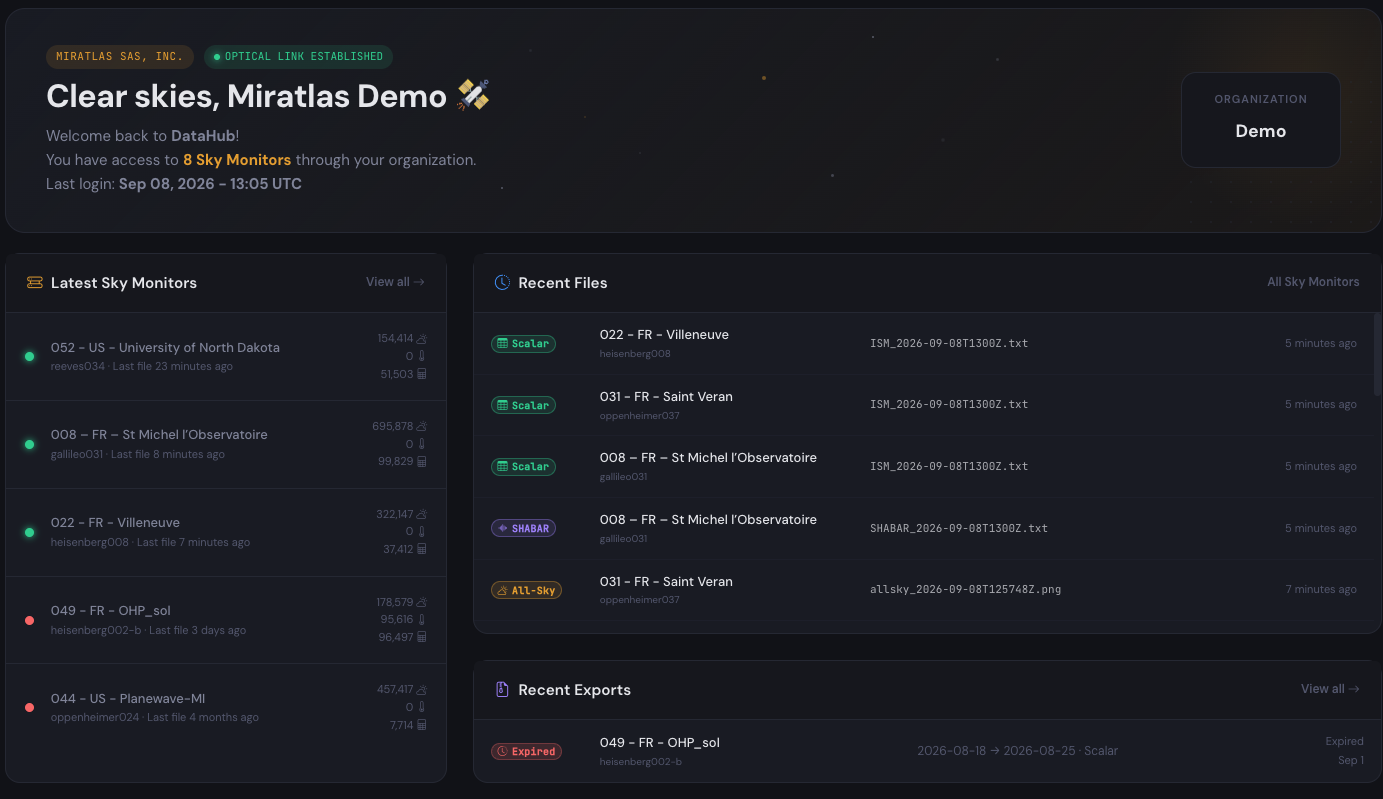Image resolution: width=1383 pixels, height=799 pixels.
Task: Click the cloud-sun icon next to 695,878
Action: 422,426
